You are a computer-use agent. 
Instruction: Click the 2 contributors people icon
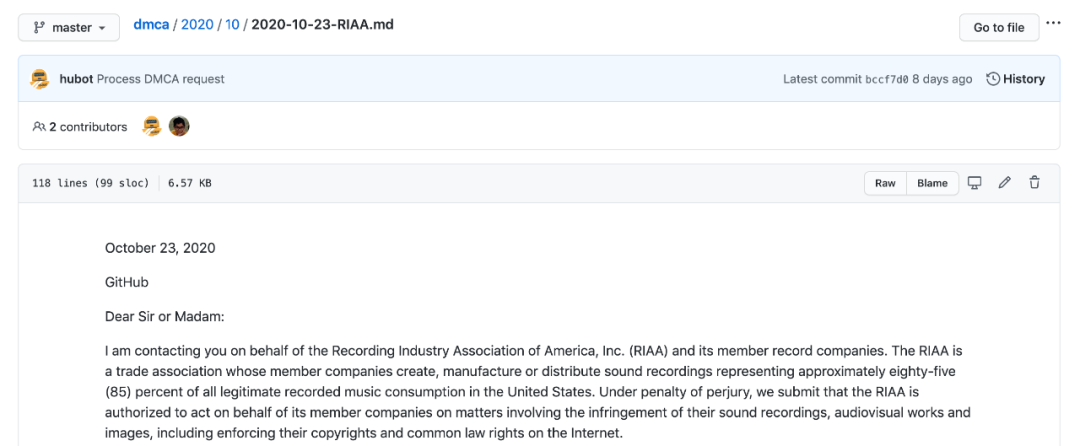click(x=39, y=127)
